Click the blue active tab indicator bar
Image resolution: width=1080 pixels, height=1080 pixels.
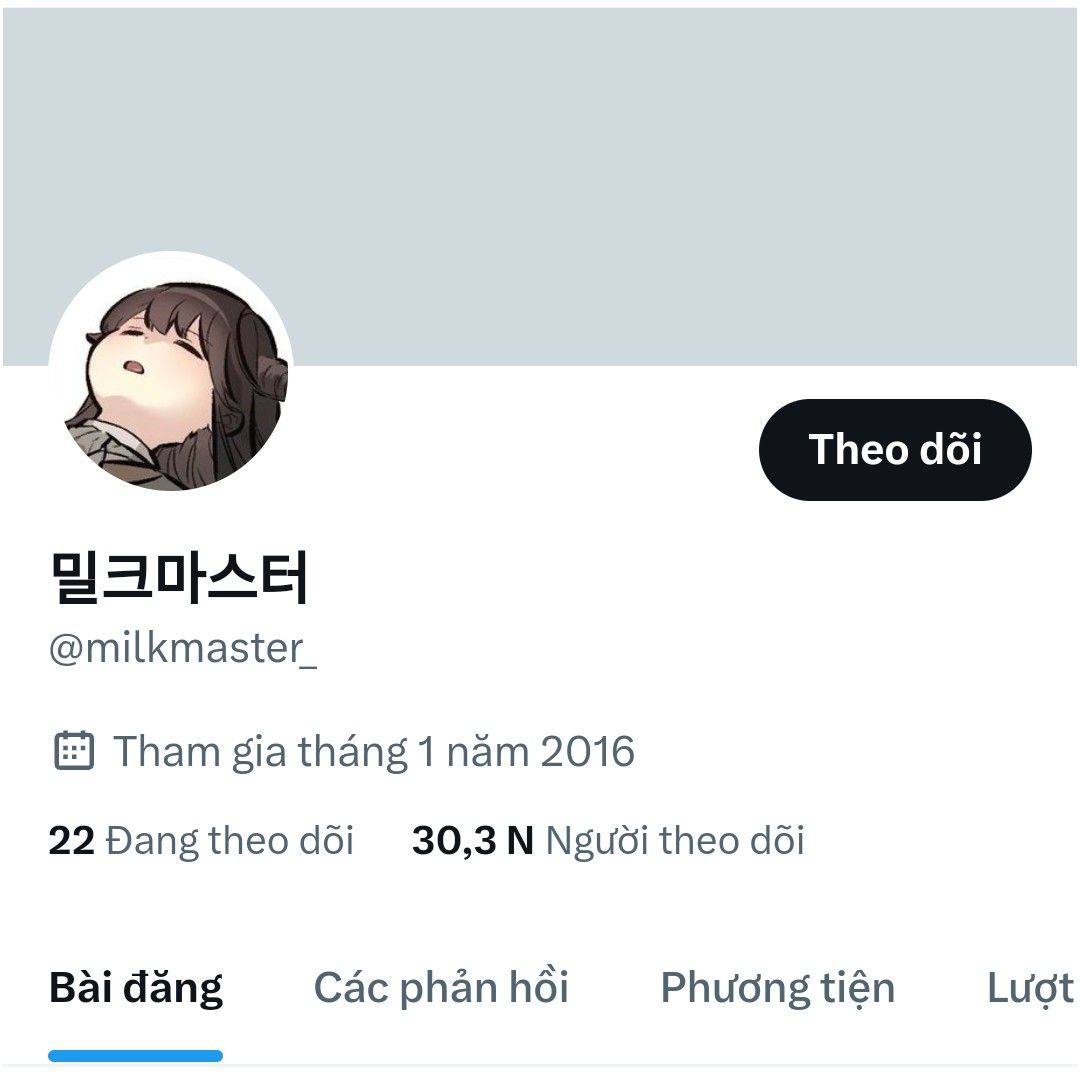(136, 1055)
